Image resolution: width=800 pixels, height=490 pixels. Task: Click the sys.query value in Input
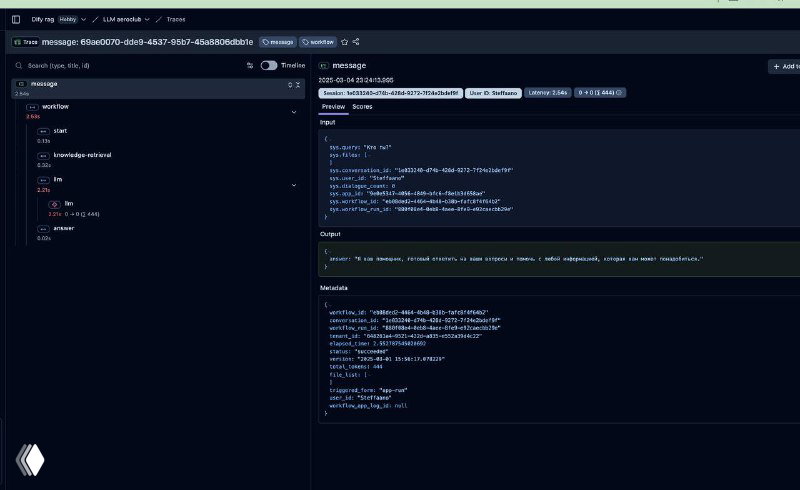pyautogui.click(x=378, y=147)
